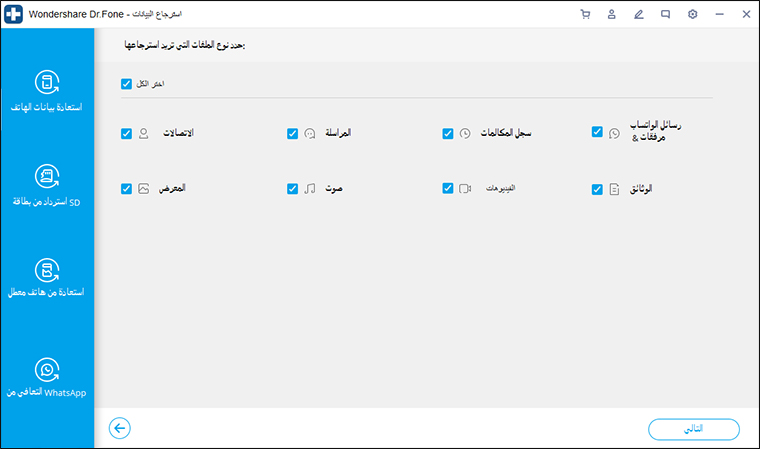Open the shopping cart icon

[585, 14]
